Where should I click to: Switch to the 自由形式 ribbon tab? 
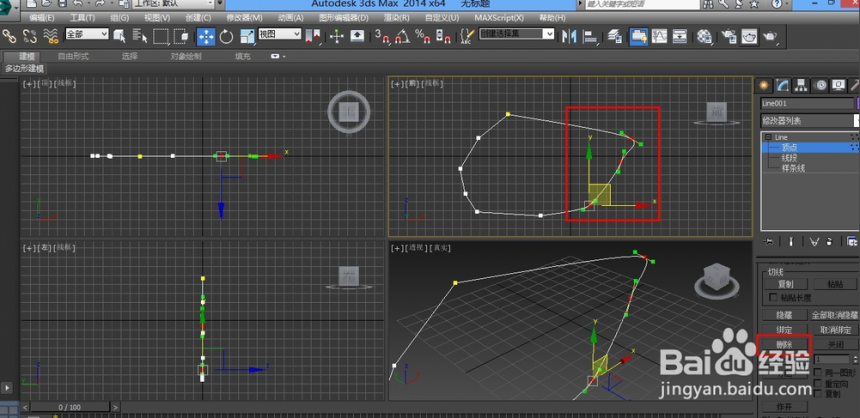click(73, 57)
